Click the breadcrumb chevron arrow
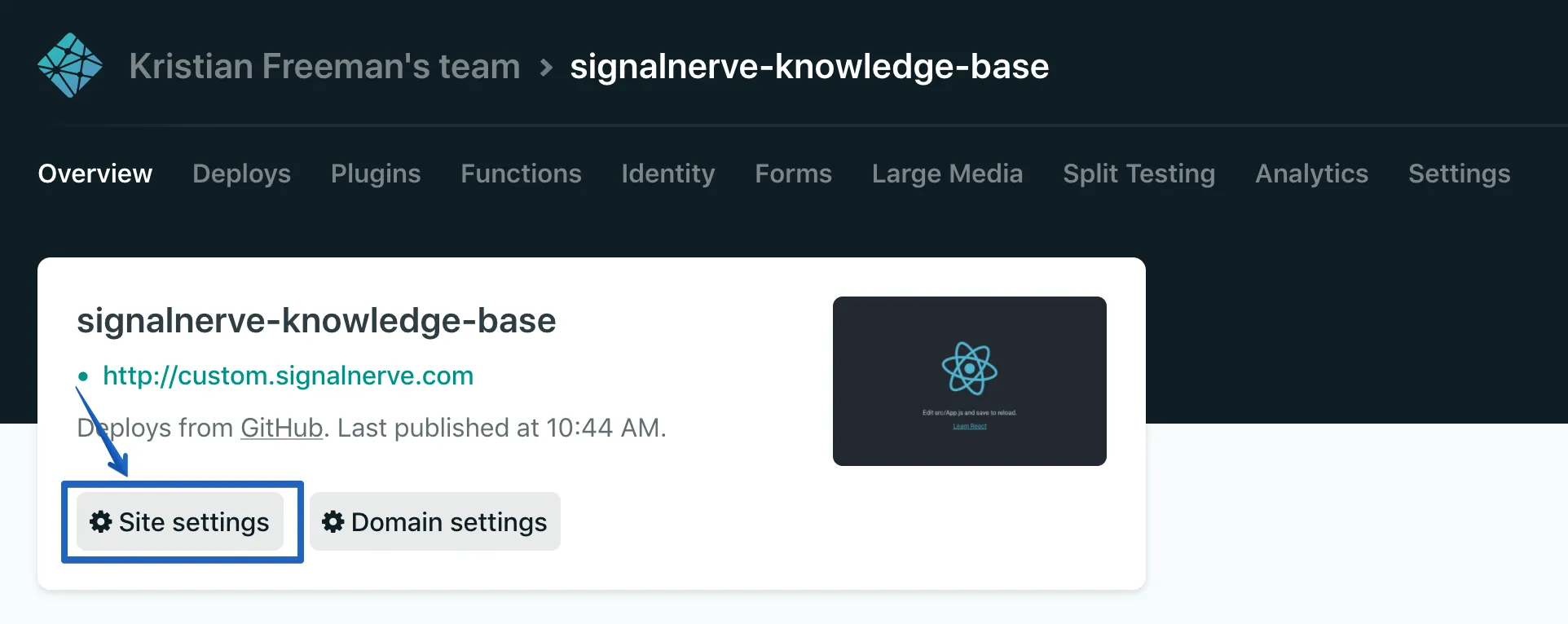This screenshot has height=624, width=1568. [544, 68]
